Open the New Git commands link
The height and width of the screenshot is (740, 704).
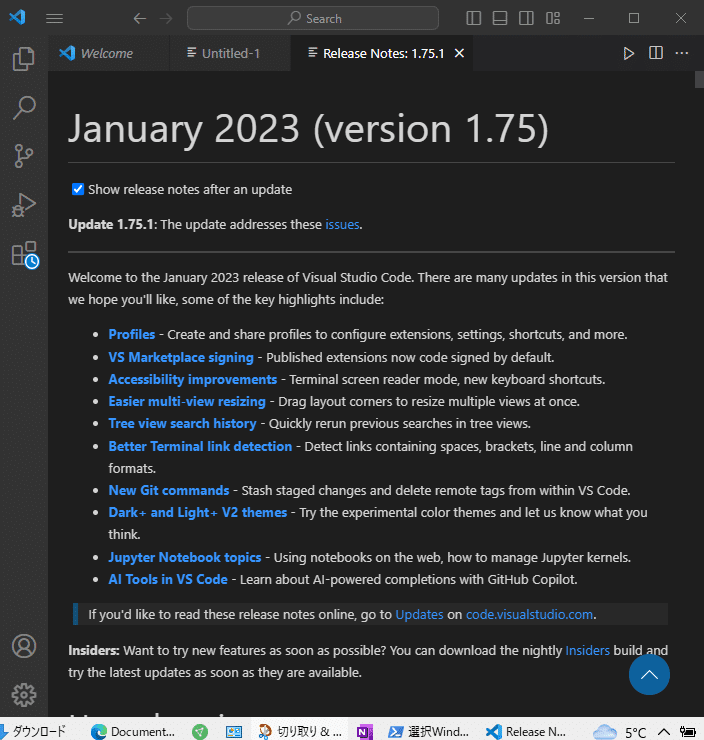pyautogui.click(x=169, y=490)
